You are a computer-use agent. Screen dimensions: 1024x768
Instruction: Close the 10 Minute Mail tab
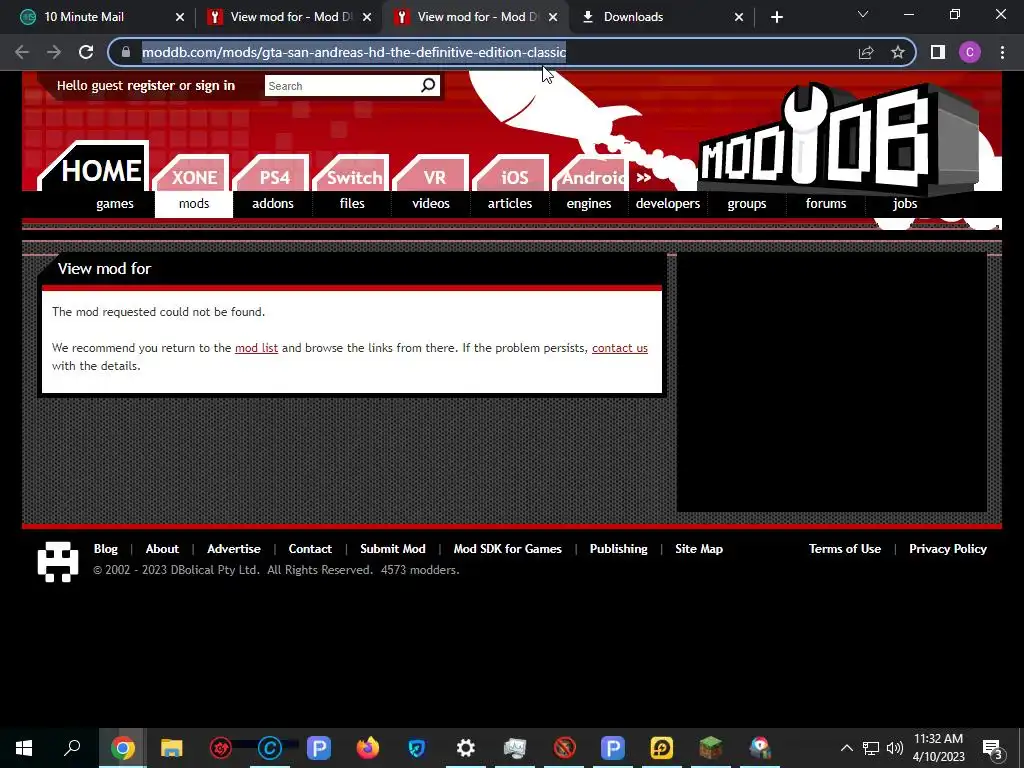(x=180, y=17)
